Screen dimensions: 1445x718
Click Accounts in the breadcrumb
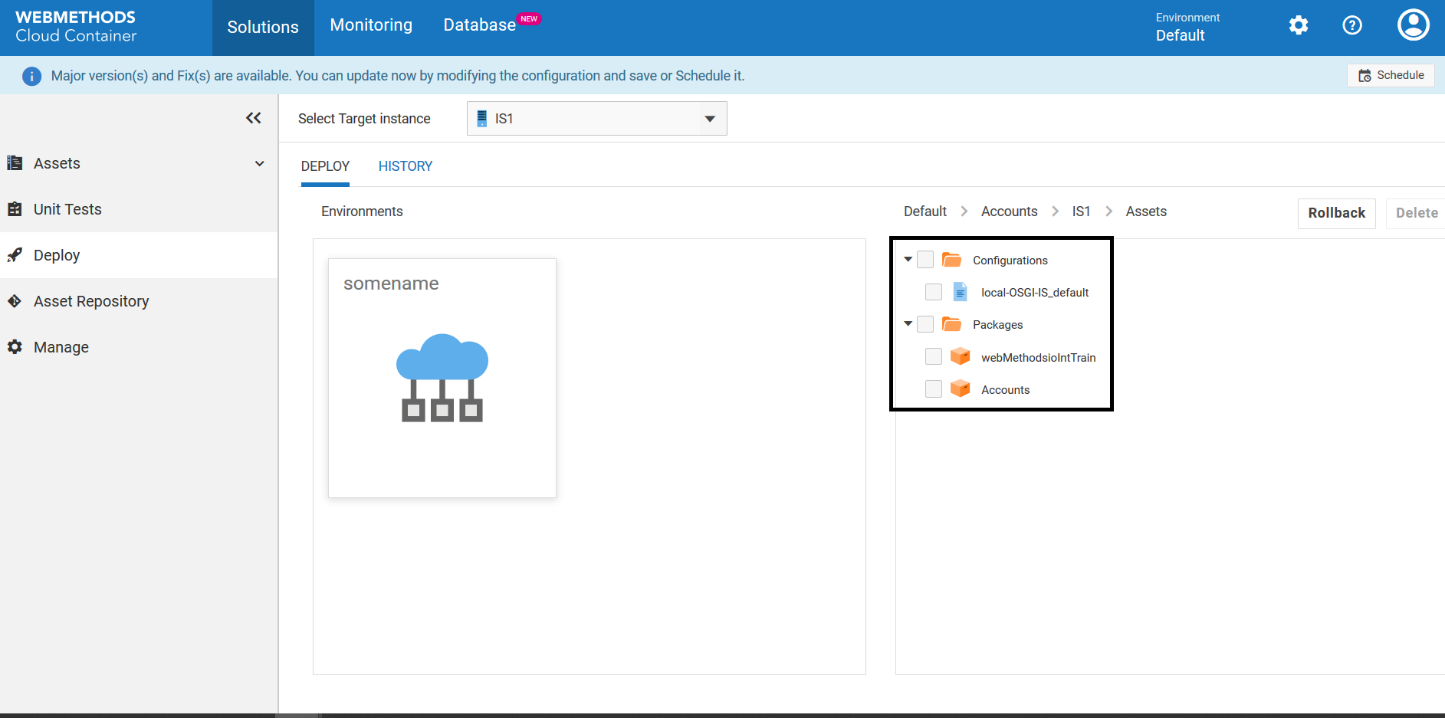1009,211
